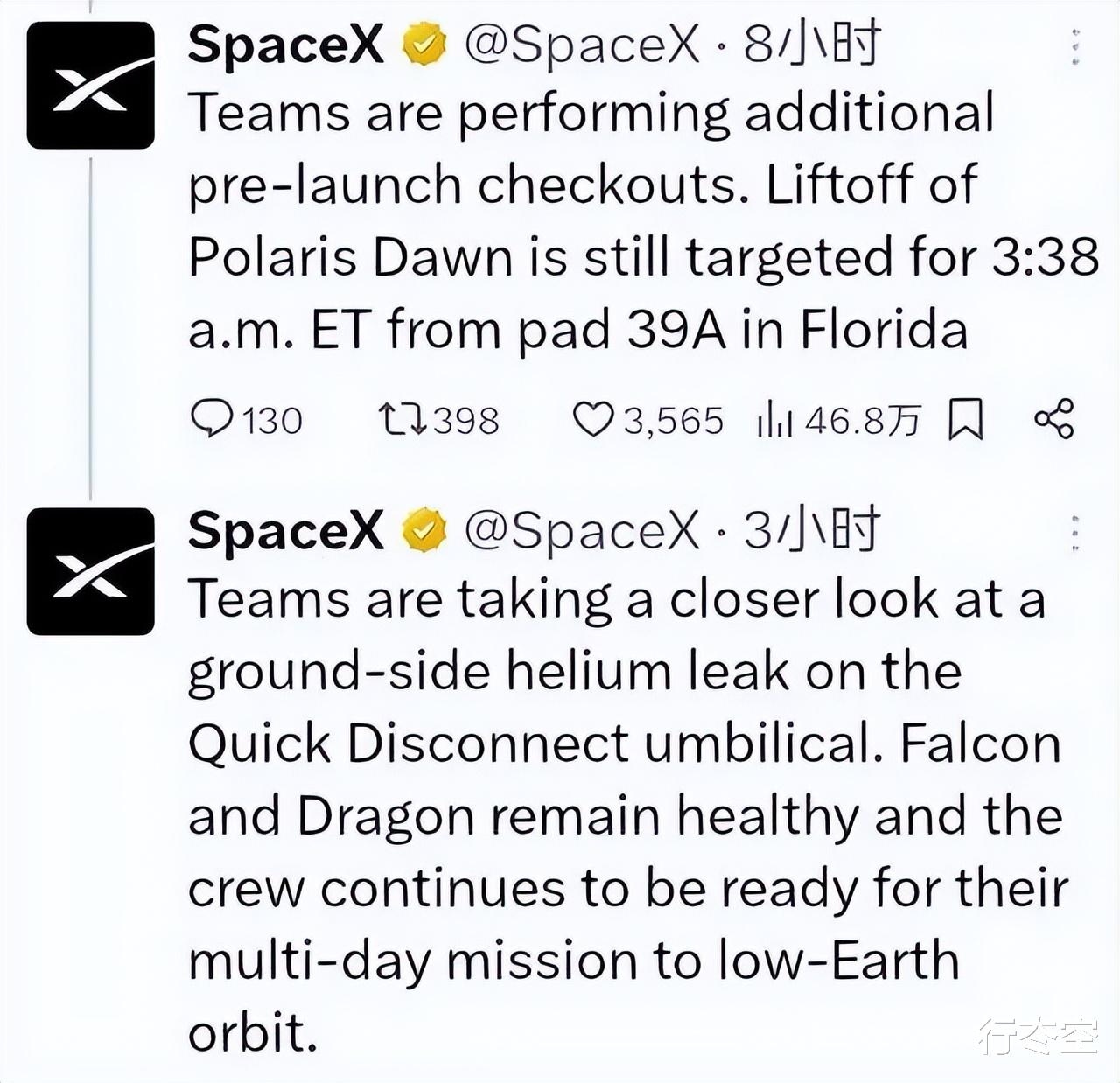This screenshot has width=1120, height=1083.
Task: Bookmark the pre-launch checkouts tweet
Action: 966,420
